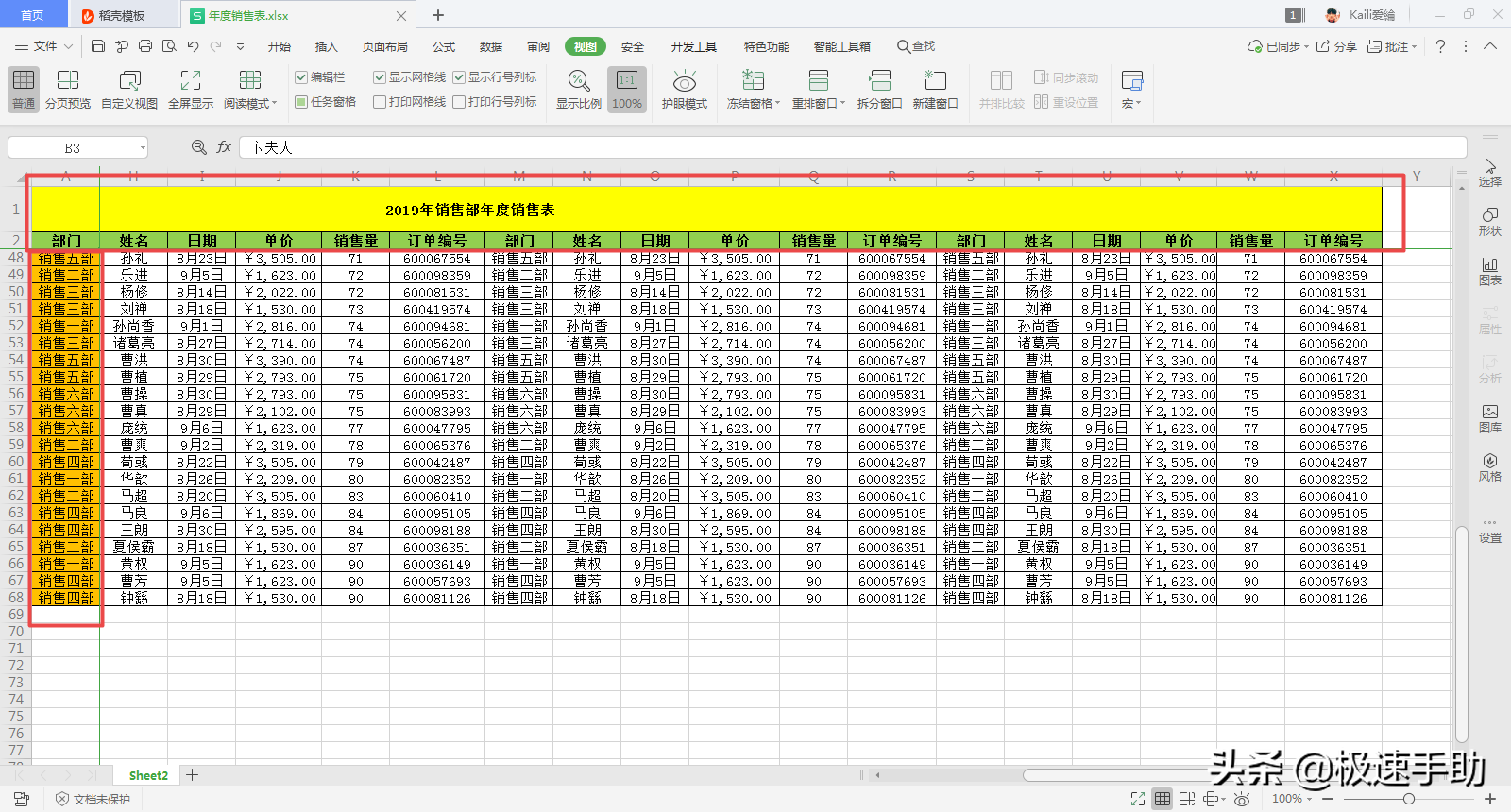Viewport: 1511px width, 812px height.
Task: Open custom views (自定义视图)
Action: coord(129,90)
